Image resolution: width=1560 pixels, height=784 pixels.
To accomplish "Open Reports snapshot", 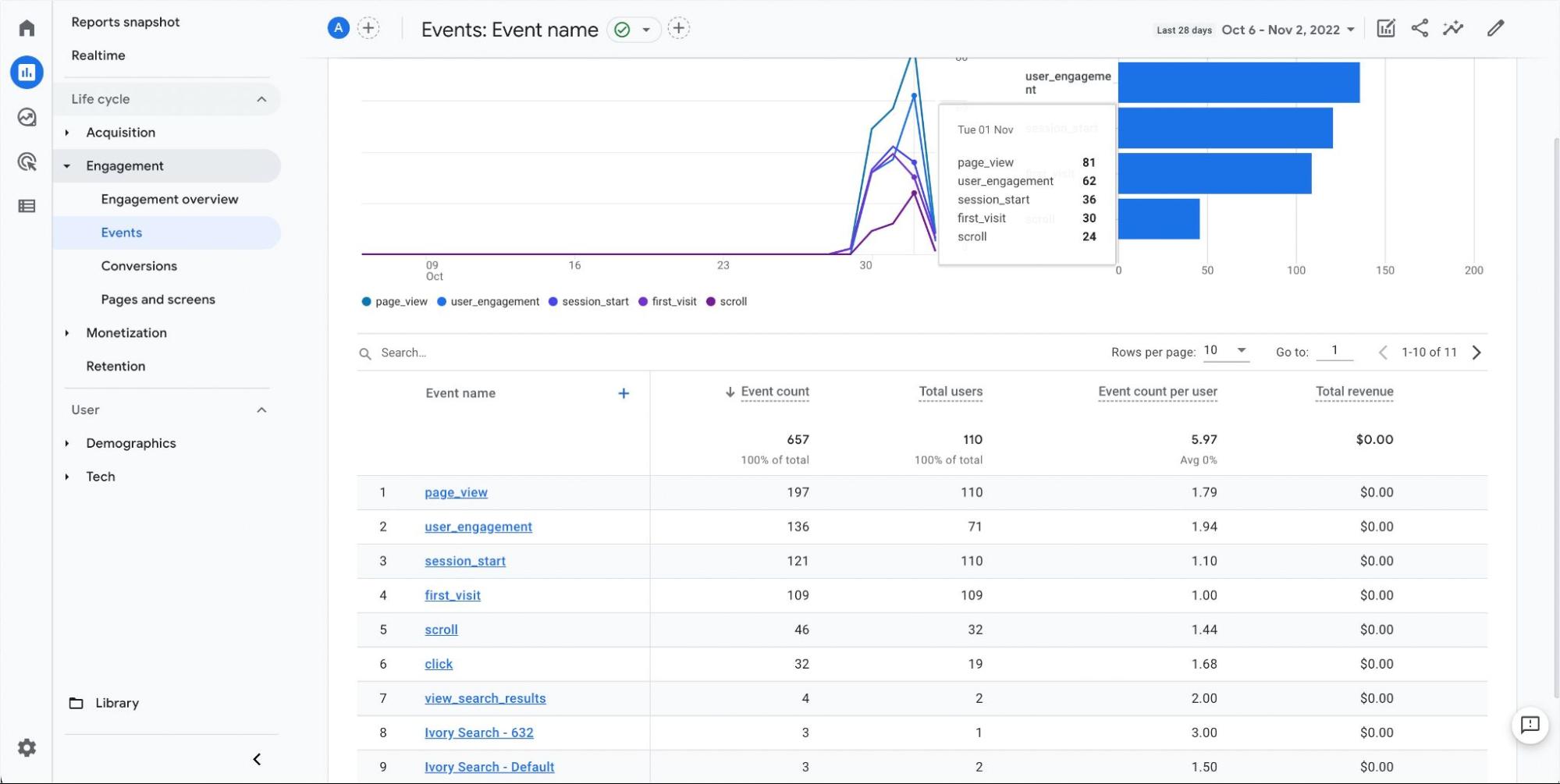I will (126, 22).
